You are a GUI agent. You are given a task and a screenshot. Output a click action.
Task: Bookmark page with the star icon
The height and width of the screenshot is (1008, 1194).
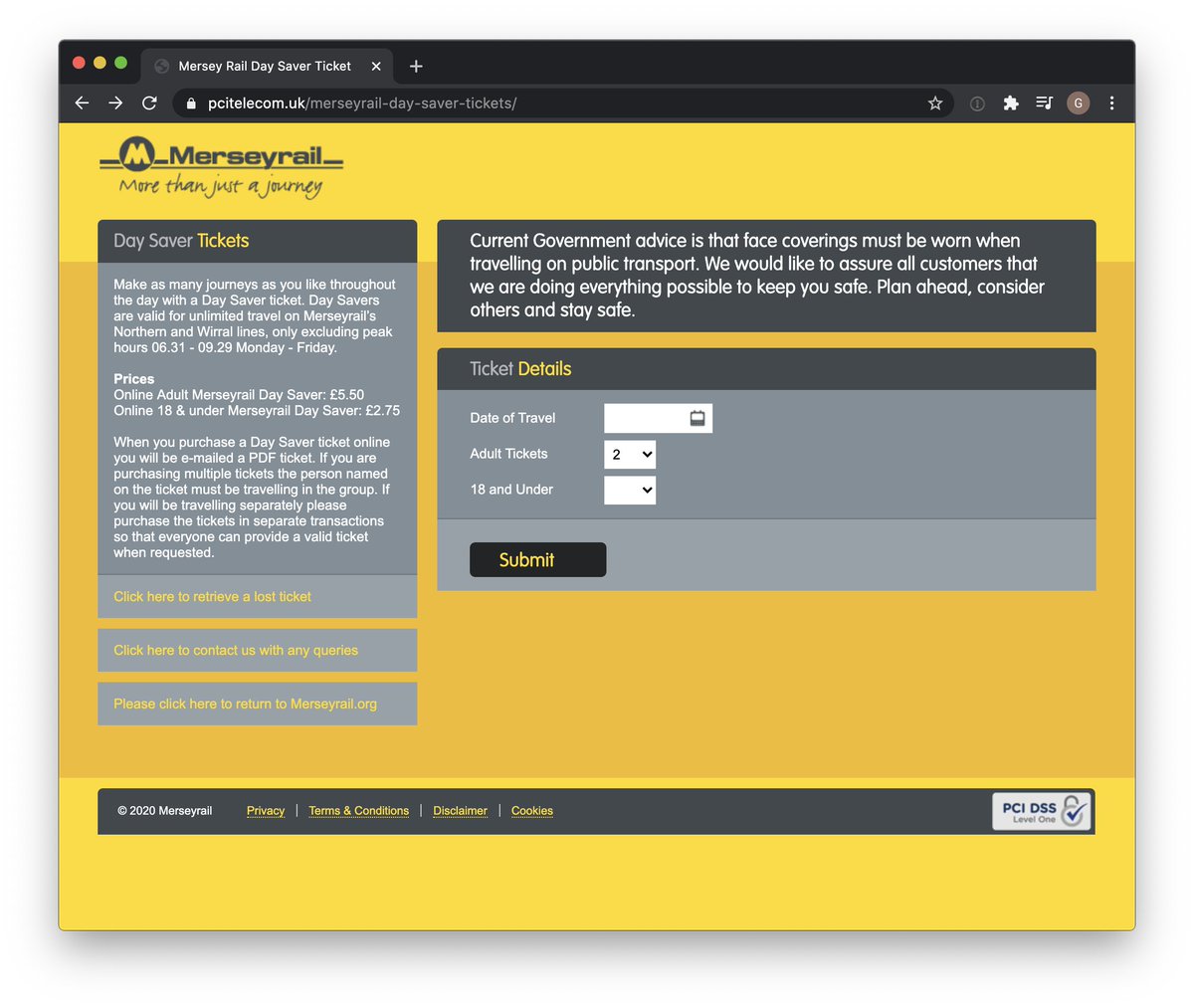pyautogui.click(x=935, y=103)
